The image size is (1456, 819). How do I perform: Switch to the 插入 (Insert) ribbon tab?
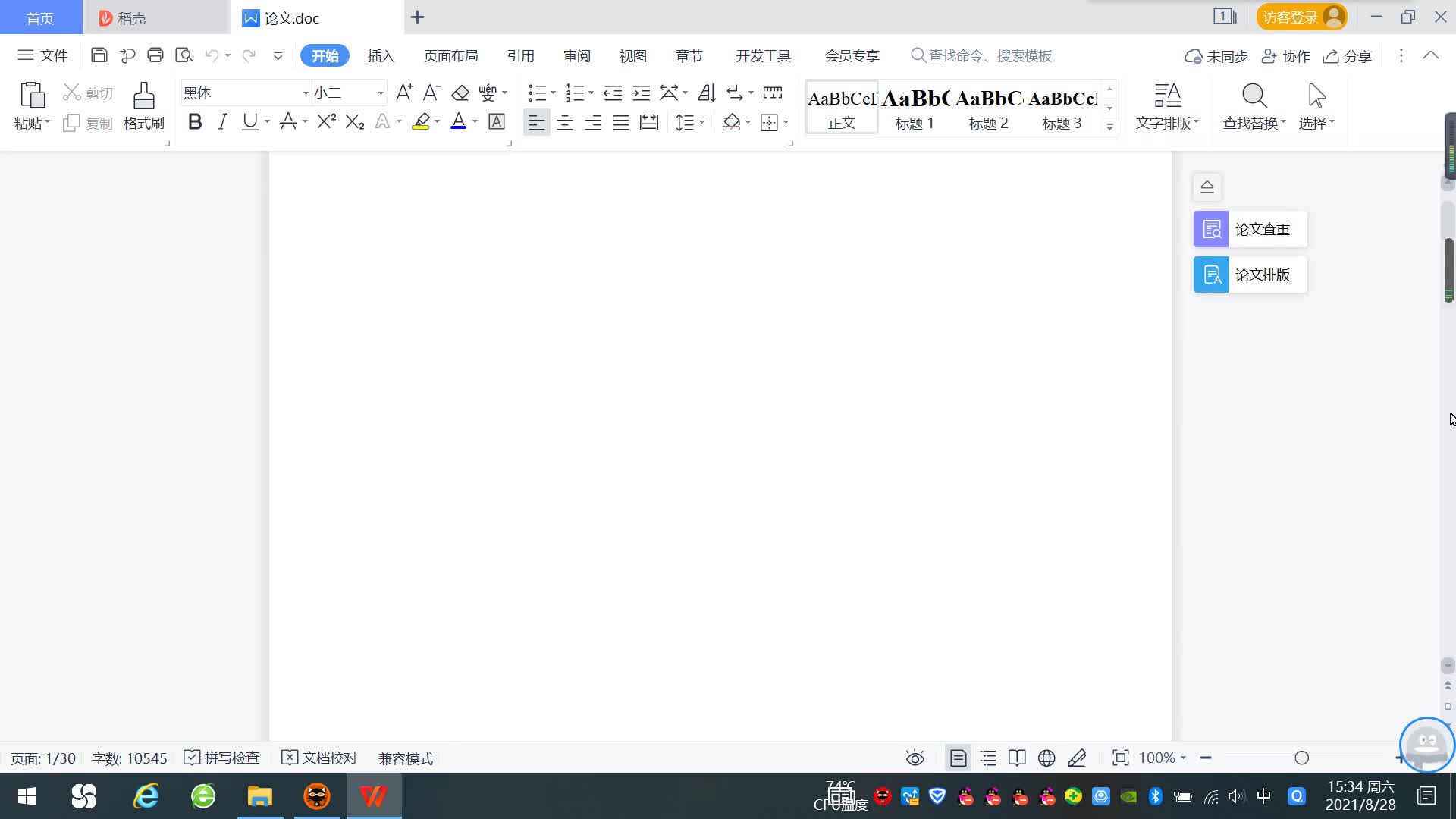click(381, 56)
